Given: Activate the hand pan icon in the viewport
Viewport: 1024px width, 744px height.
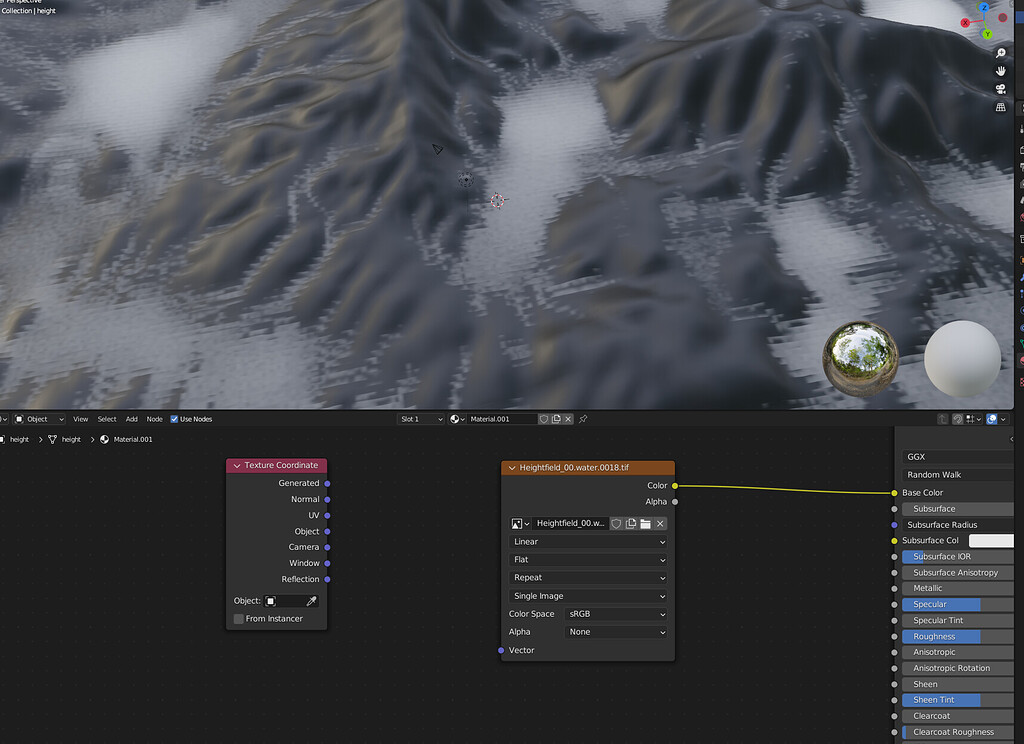Looking at the screenshot, I should (1000, 71).
